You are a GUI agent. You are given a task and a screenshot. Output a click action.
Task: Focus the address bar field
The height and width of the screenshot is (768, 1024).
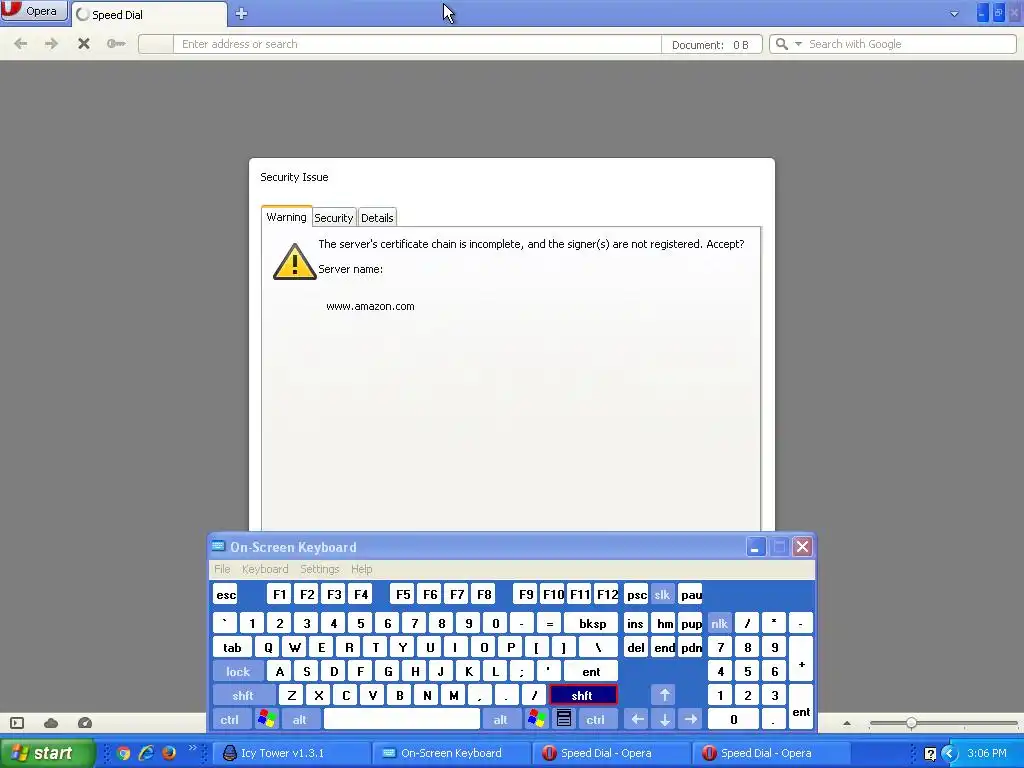tap(417, 44)
